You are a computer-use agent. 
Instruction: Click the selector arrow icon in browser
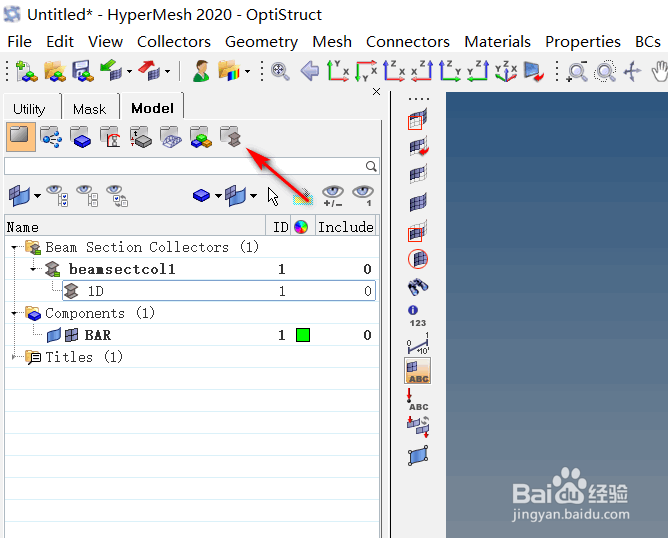(273, 197)
